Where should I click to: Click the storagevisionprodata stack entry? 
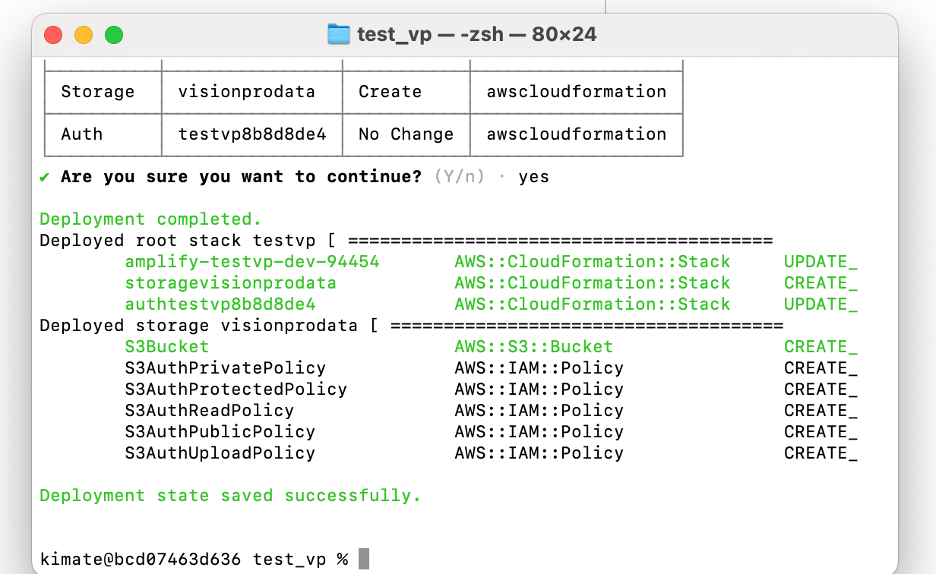pyautogui.click(x=230, y=283)
